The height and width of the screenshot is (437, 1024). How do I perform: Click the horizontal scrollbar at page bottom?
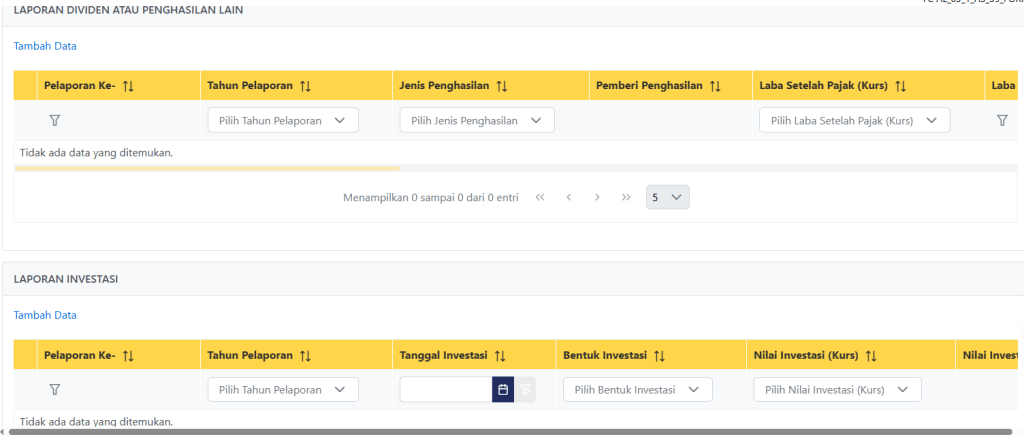(x=500, y=432)
